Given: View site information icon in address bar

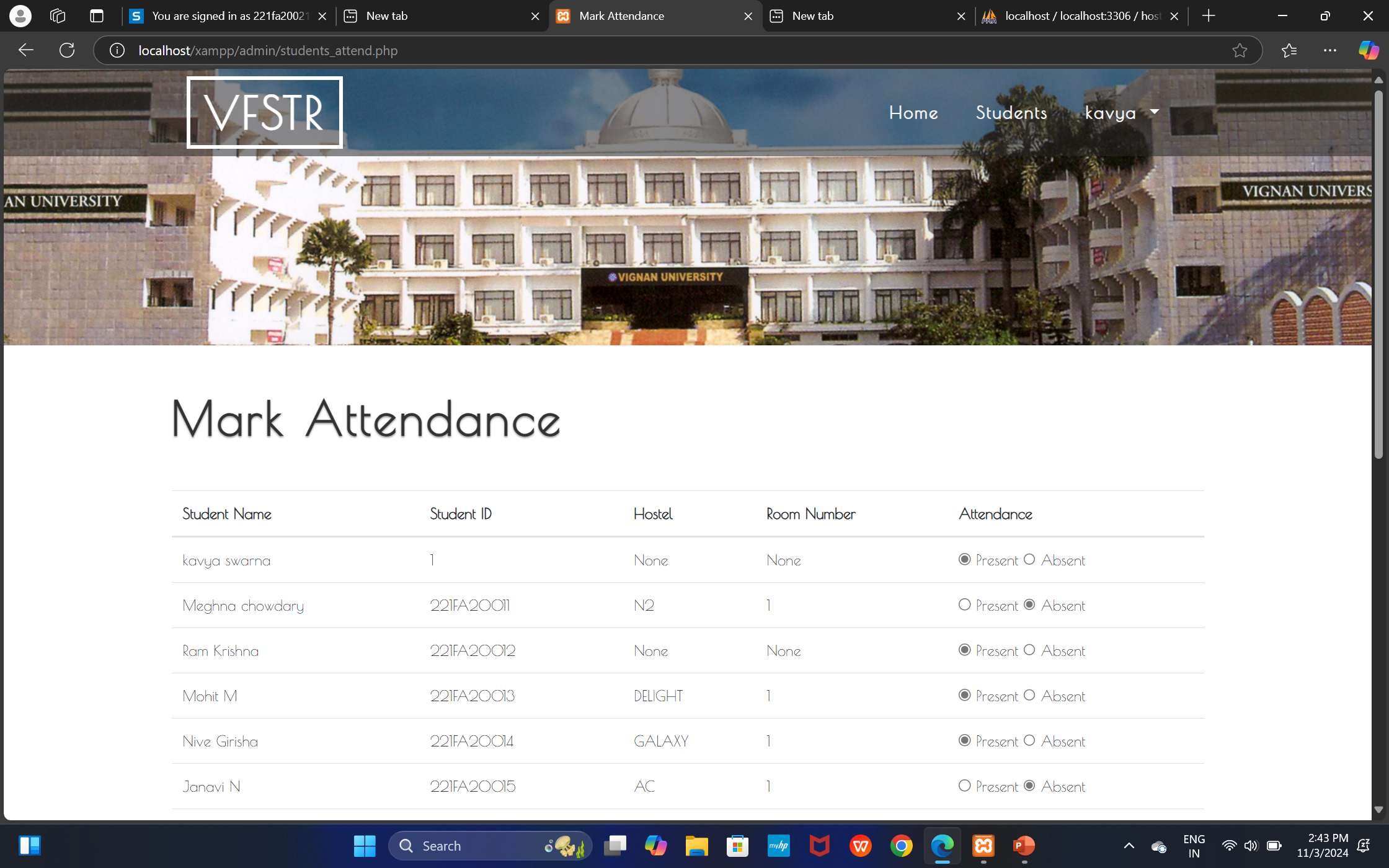Looking at the screenshot, I should [x=117, y=50].
